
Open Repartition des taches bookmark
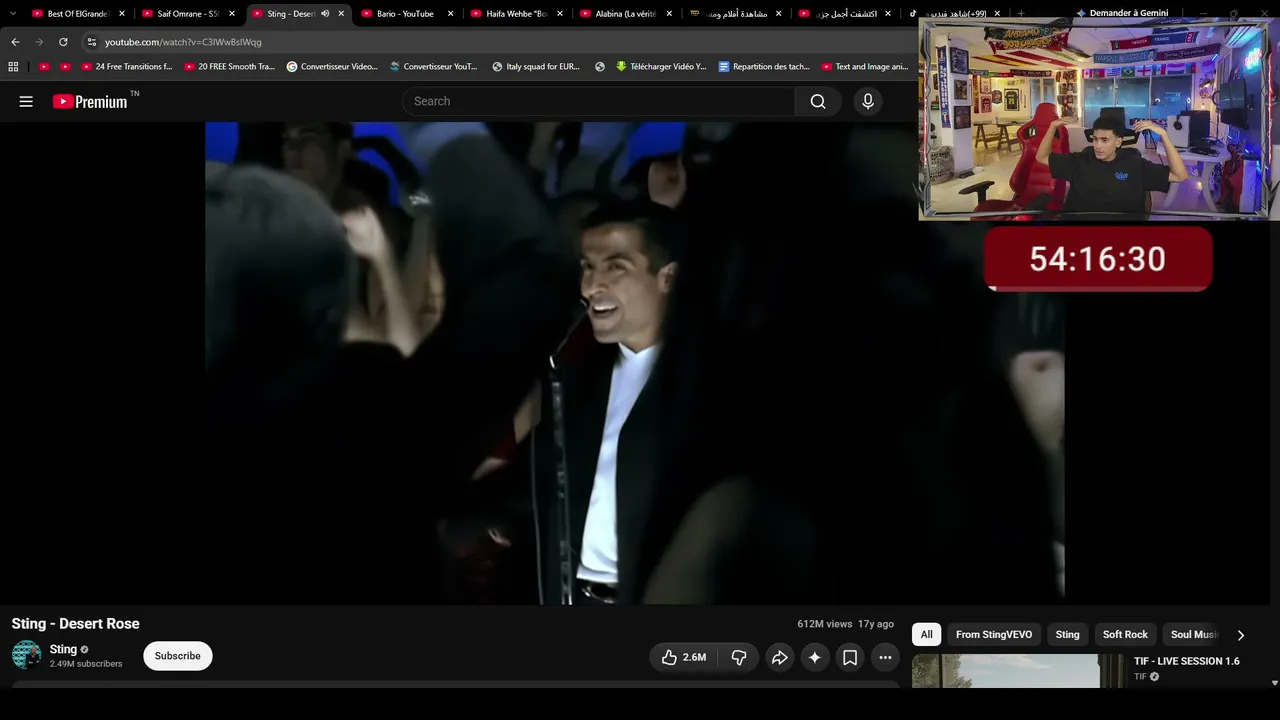[x=764, y=67]
